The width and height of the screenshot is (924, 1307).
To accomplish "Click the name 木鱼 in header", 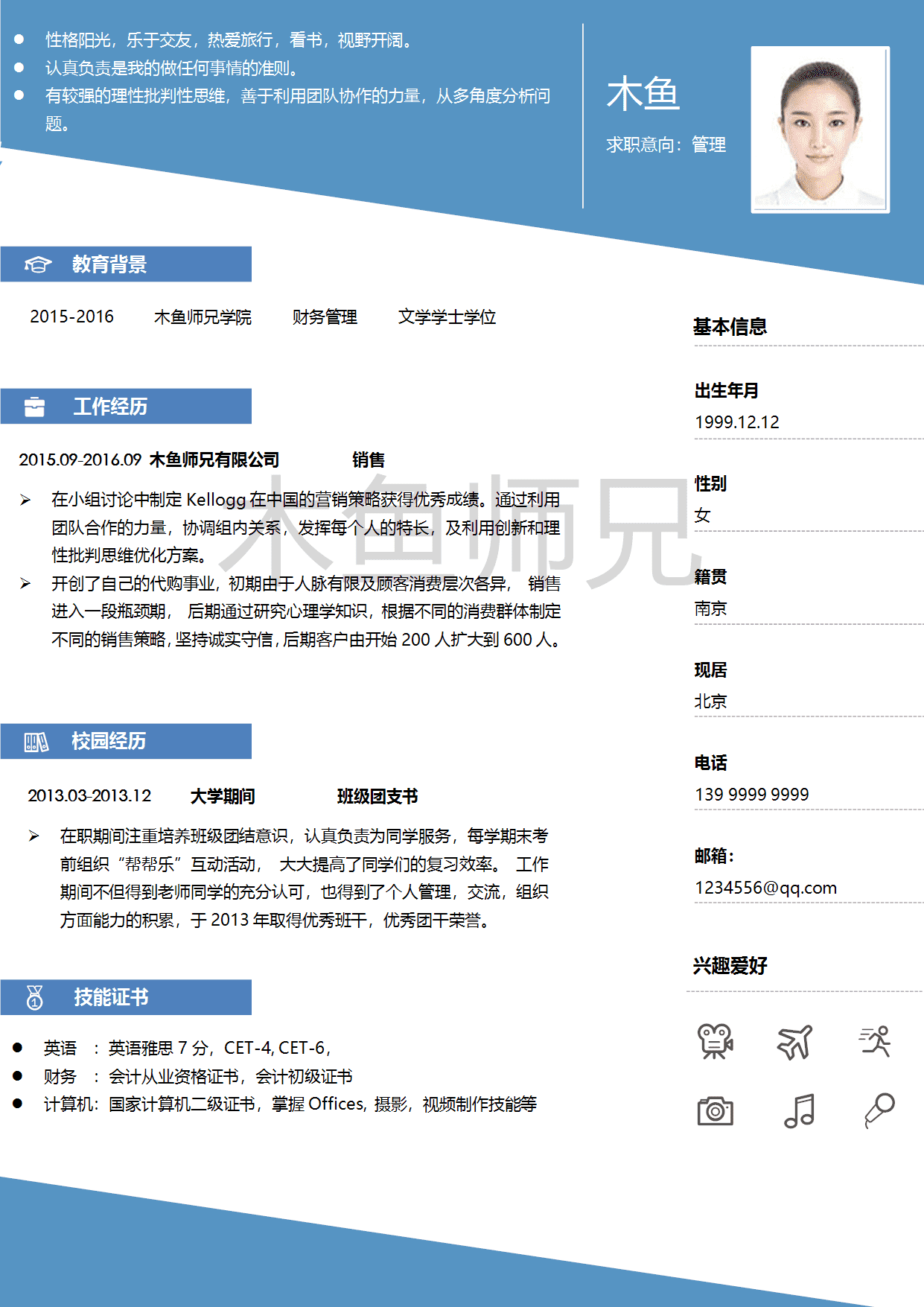I will click(x=643, y=94).
